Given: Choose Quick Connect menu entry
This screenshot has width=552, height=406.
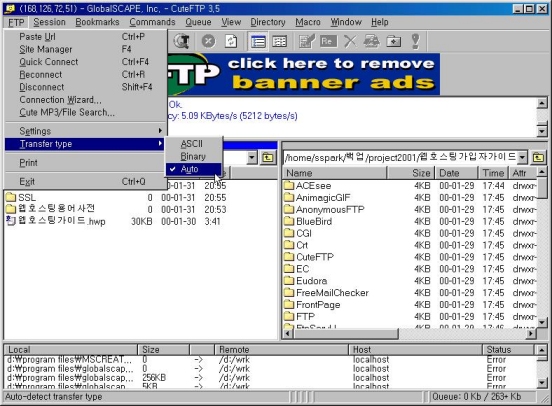Looking at the screenshot, I should pyautogui.click(x=84, y=62).
